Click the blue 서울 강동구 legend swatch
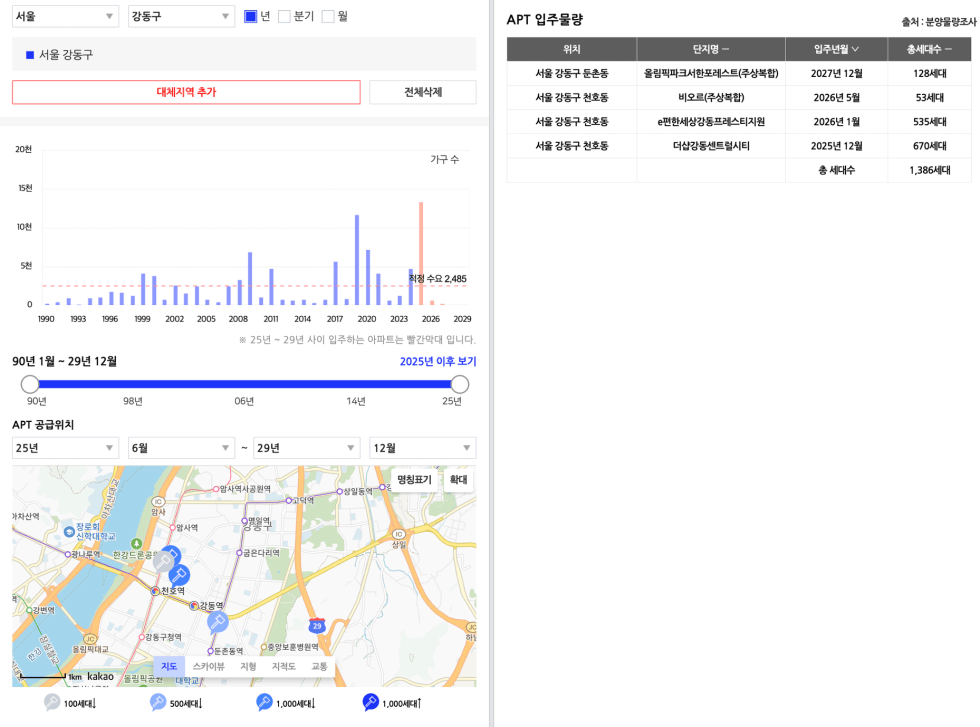The height and width of the screenshot is (727, 980). [29, 55]
